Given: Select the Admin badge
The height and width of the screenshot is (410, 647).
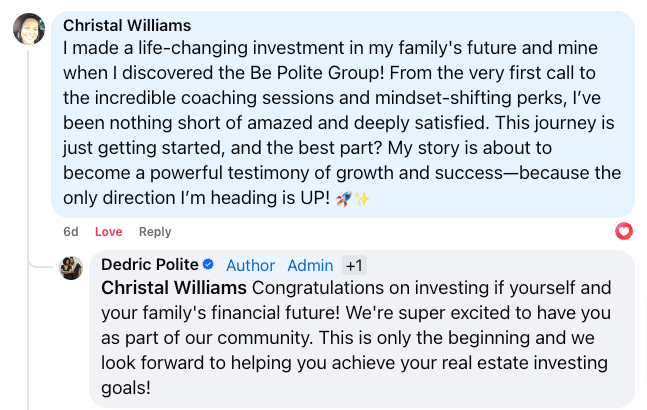Looking at the screenshot, I should tap(310, 265).
